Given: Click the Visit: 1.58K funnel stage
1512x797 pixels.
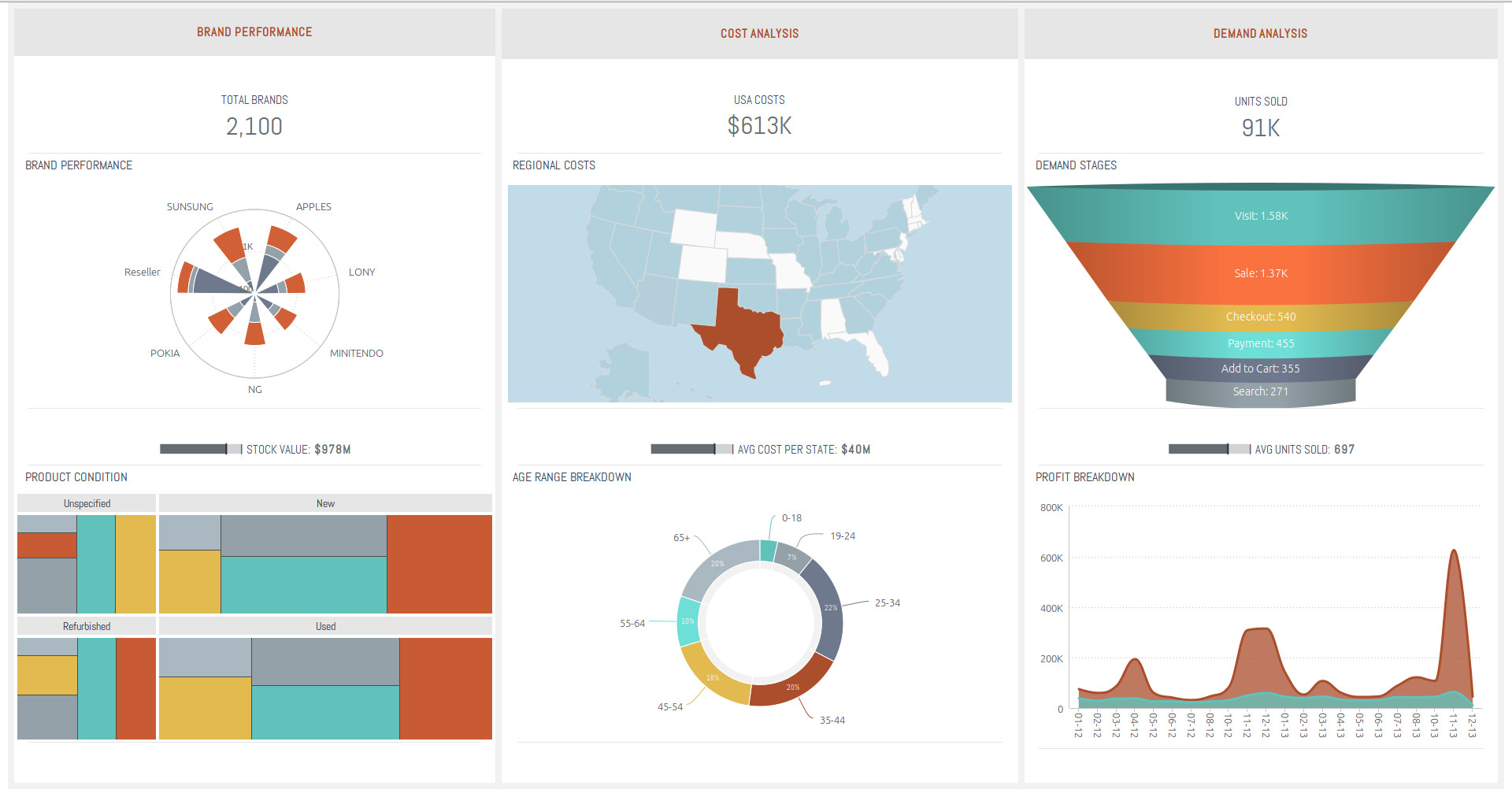Looking at the screenshot, I should tap(1260, 215).
